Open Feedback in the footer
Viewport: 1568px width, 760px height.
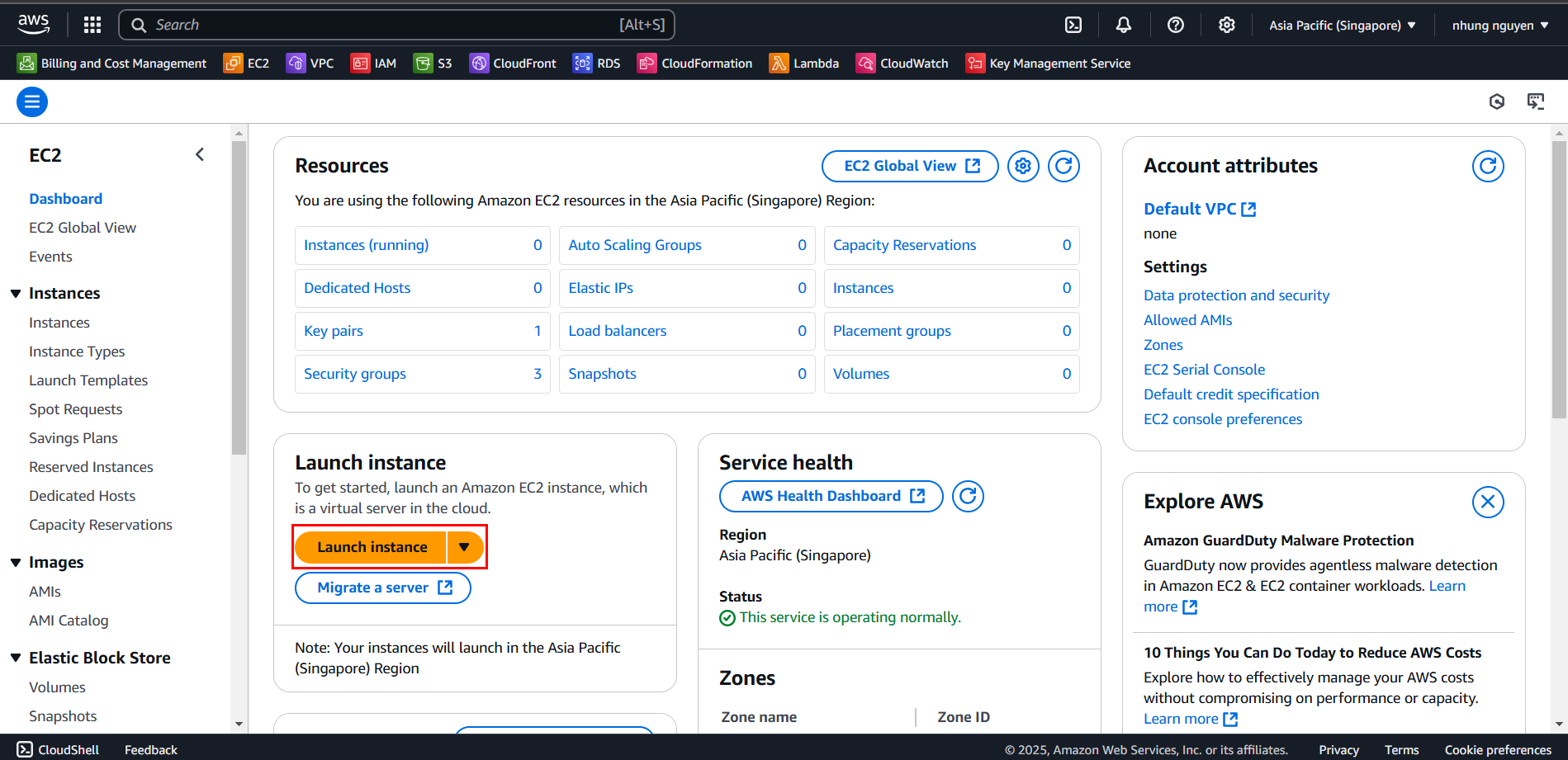151,749
